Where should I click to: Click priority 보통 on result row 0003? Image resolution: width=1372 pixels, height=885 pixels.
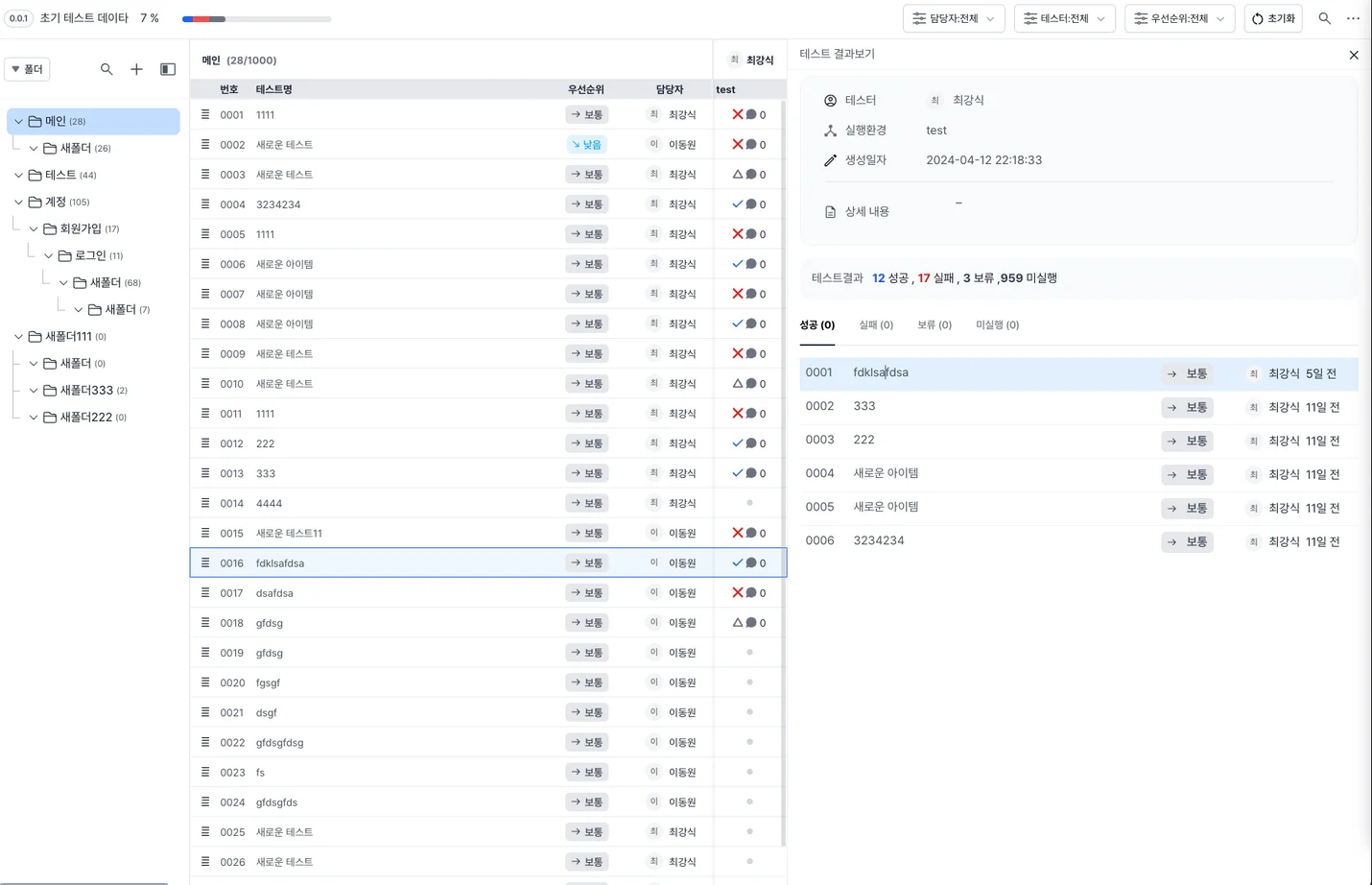click(x=1187, y=441)
